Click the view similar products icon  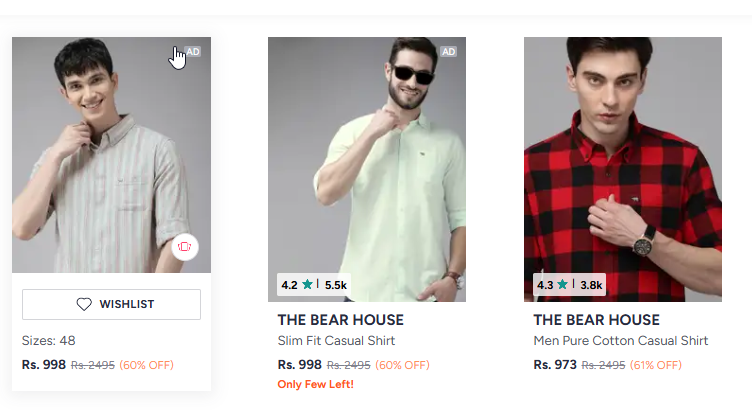click(x=184, y=246)
